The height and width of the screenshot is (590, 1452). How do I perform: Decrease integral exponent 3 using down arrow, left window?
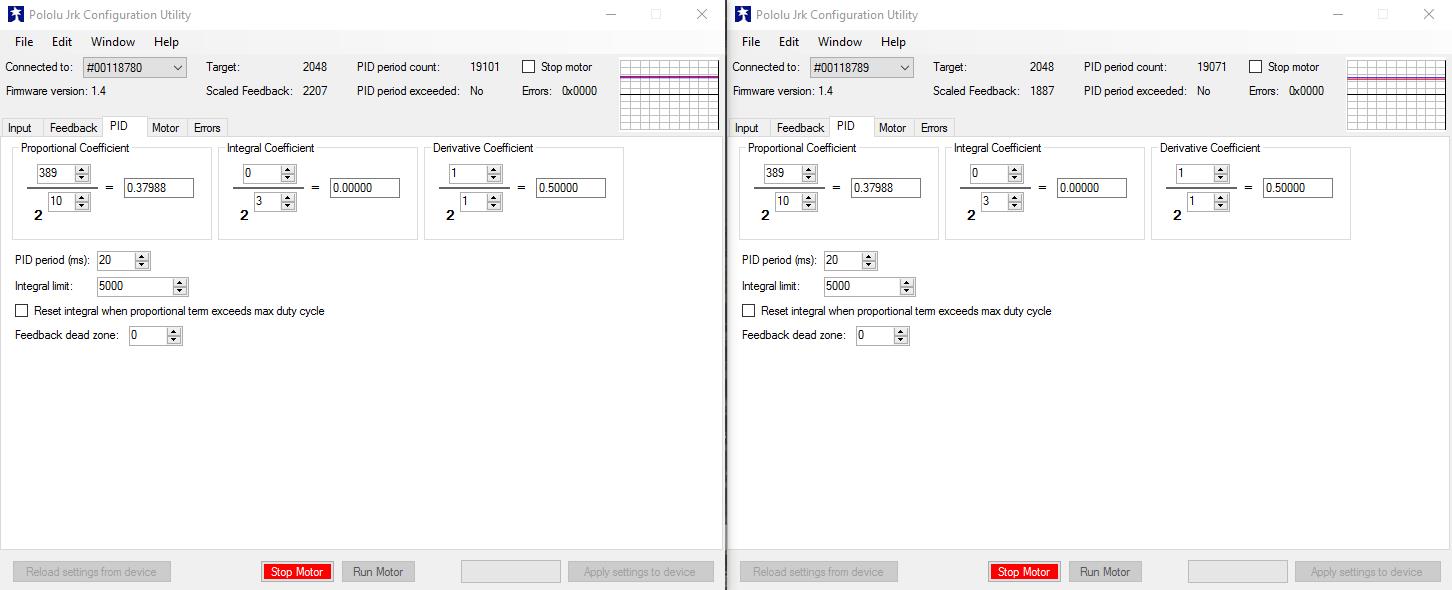288,206
